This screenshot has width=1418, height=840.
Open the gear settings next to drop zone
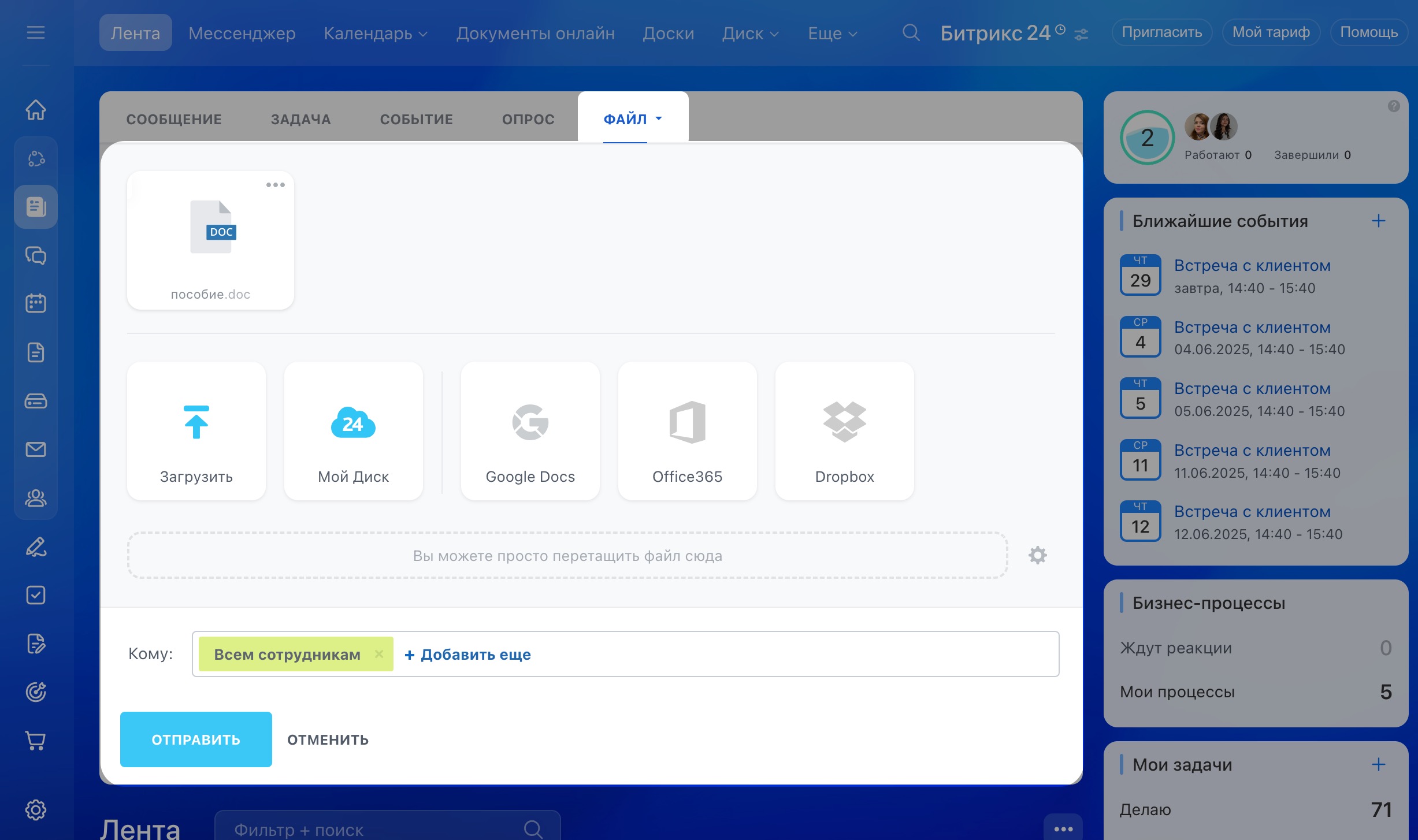point(1038,555)
